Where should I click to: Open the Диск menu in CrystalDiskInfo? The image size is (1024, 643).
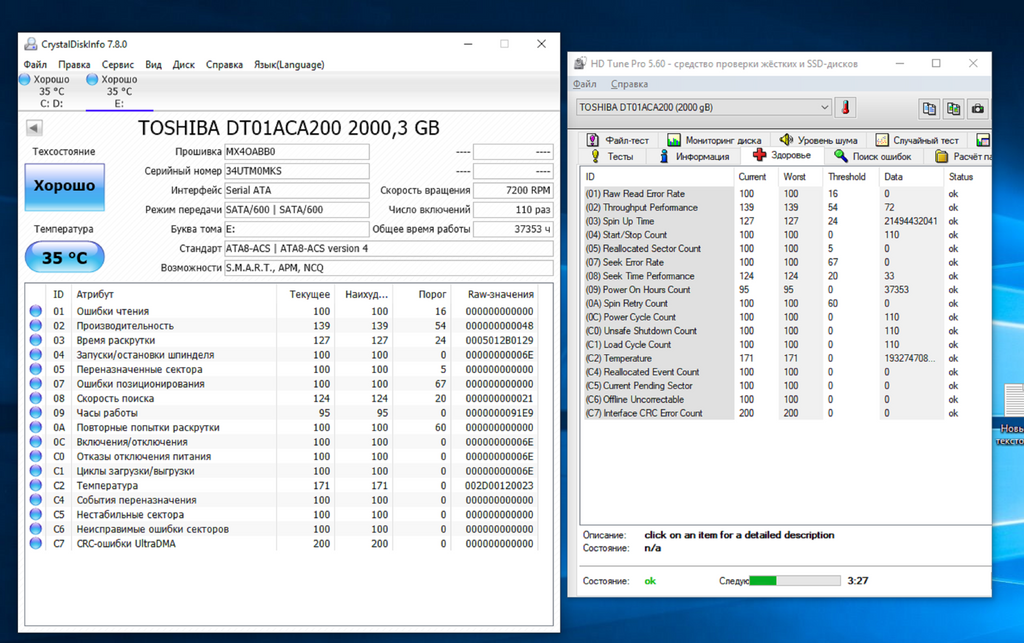pyautogui.click(x=184, y=65)
